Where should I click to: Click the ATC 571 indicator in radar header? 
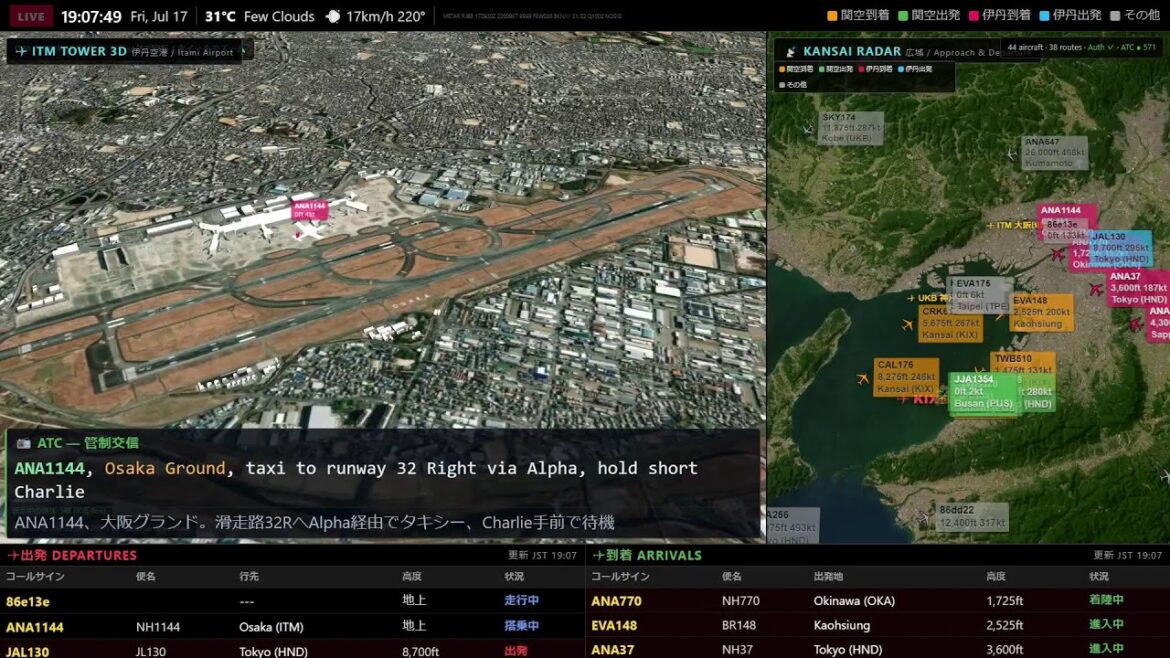coord(1138,47)
